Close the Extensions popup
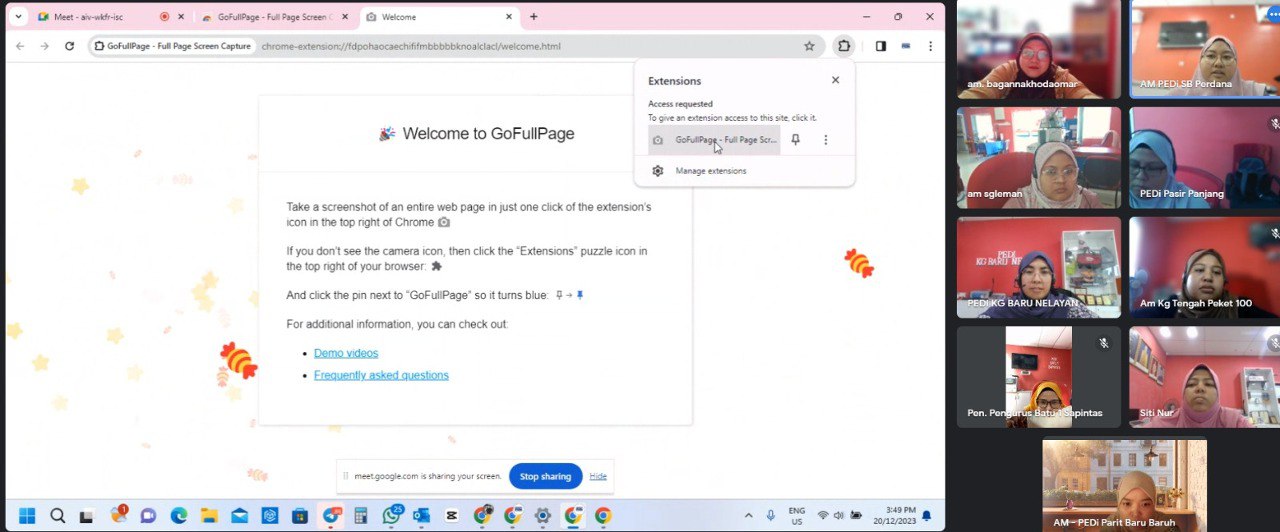This screenshot has height=532, width=1280. click(835, 80)
